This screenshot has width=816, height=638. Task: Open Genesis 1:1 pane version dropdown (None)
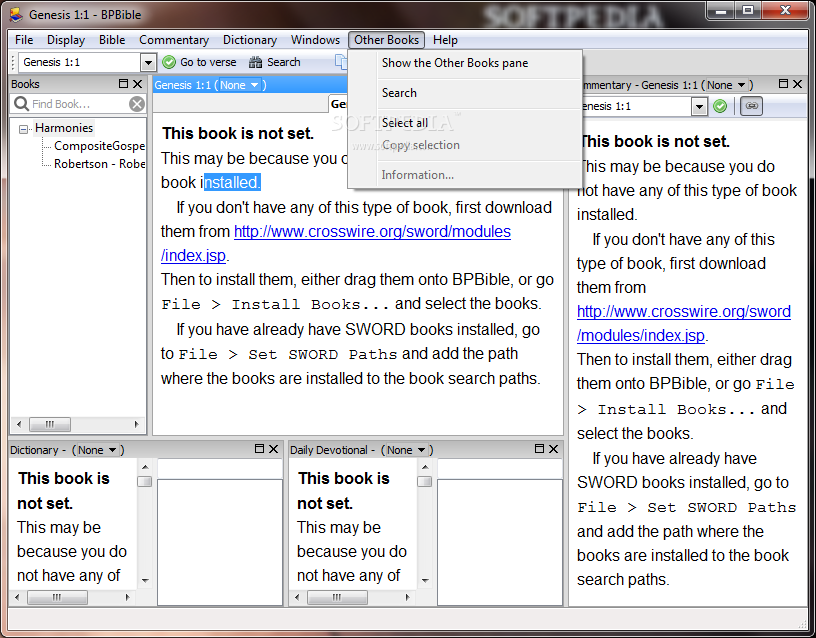[239, 85]
